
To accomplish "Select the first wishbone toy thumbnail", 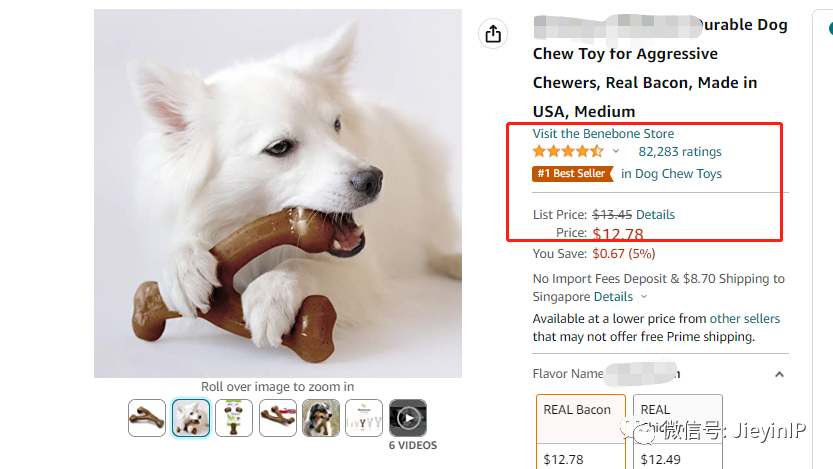I will coord(147,417).
